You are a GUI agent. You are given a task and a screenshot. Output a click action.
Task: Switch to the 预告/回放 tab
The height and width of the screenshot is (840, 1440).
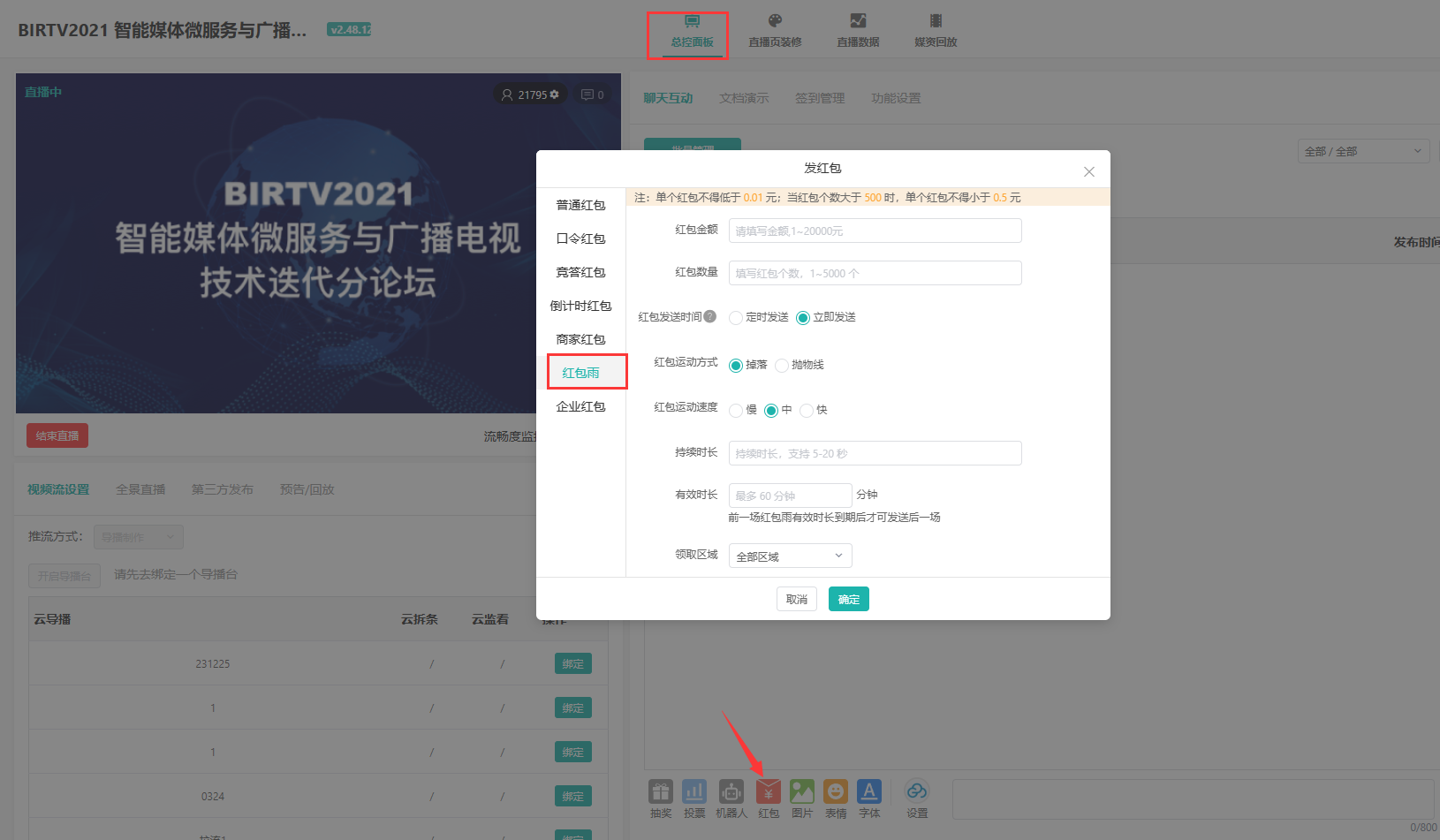tap(307, 489)
